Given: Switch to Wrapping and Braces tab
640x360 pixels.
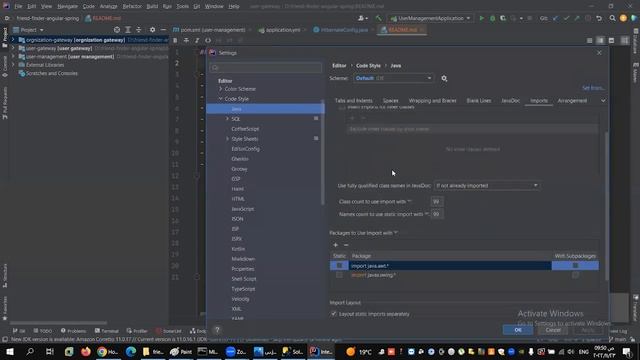Looking at the screenshot, I should pos(432,101).
